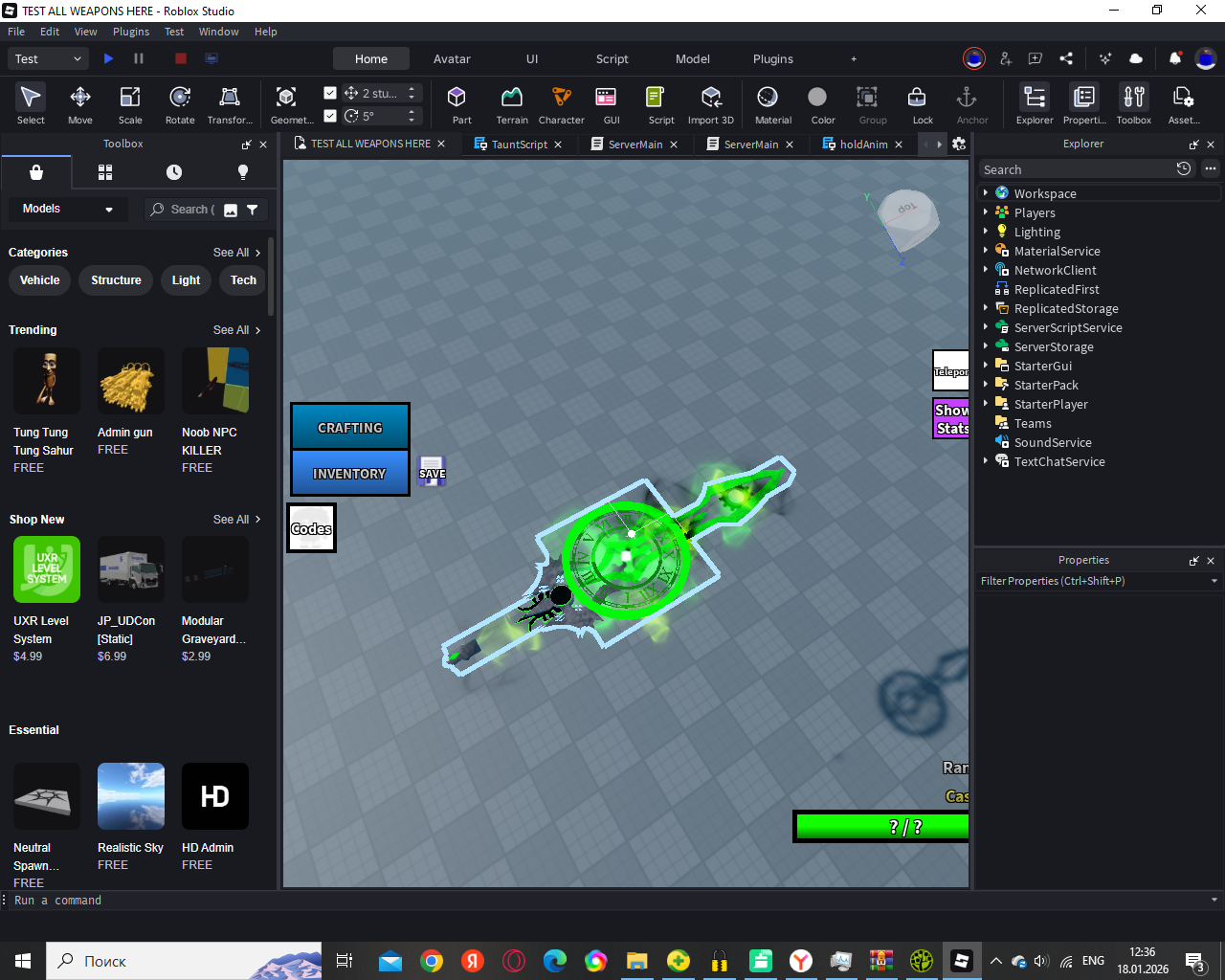Start playtest with the Play button
Screen dimensions: 1225x980
(108, 58)
